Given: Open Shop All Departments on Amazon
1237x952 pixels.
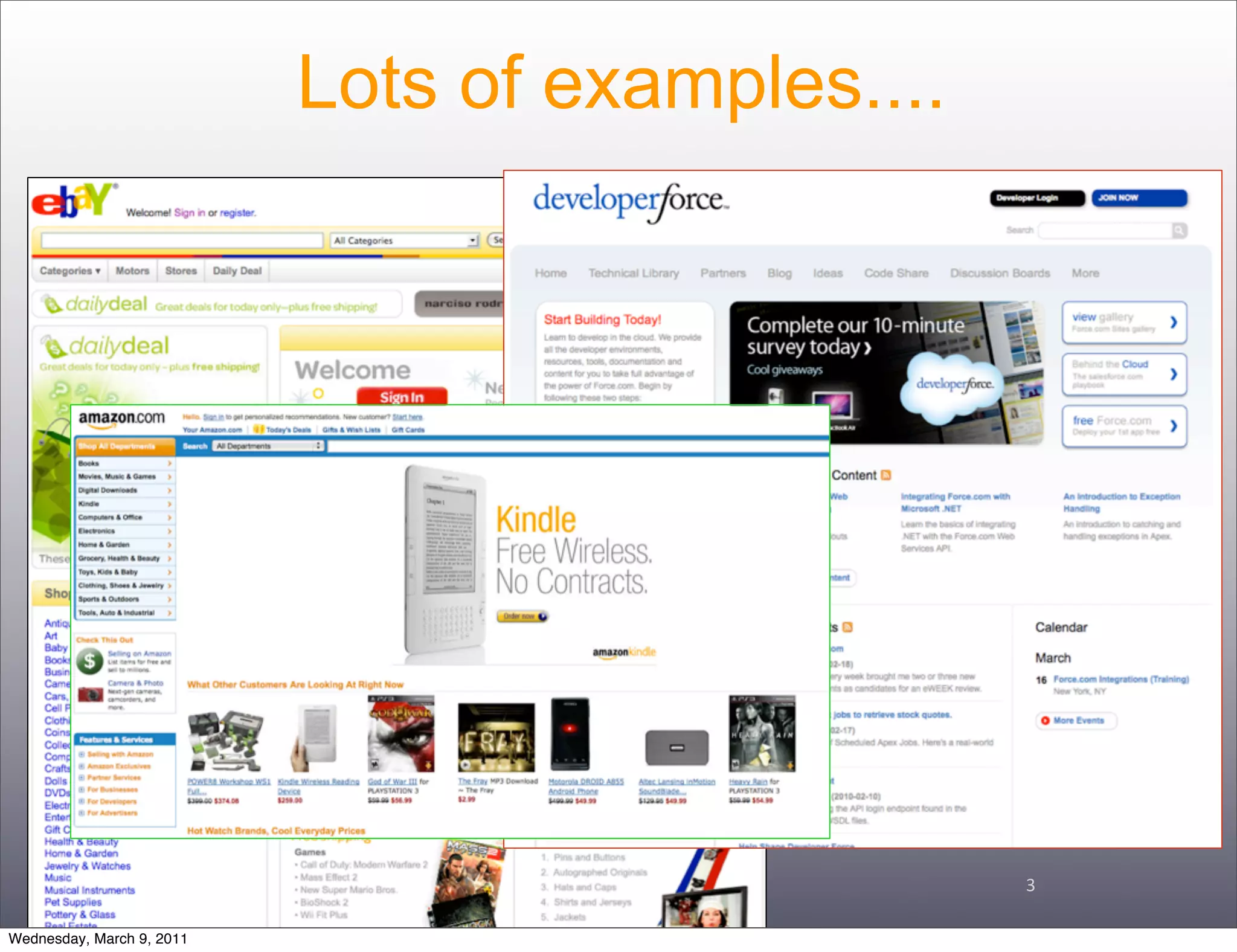Looking at the screenshot, I should [x=125, y=446].
